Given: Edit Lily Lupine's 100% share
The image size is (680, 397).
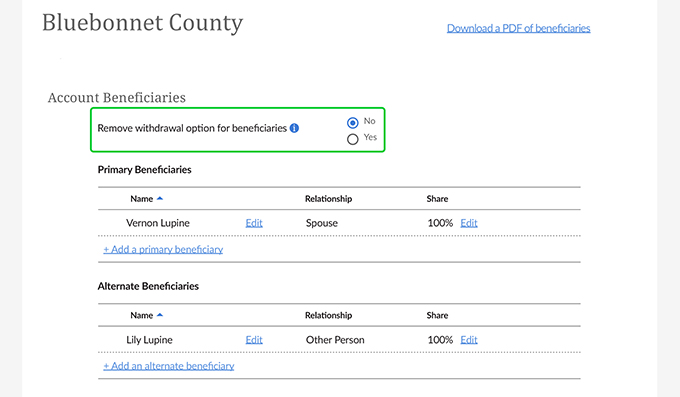Looking at the screenshot, I should coord(469,340).
